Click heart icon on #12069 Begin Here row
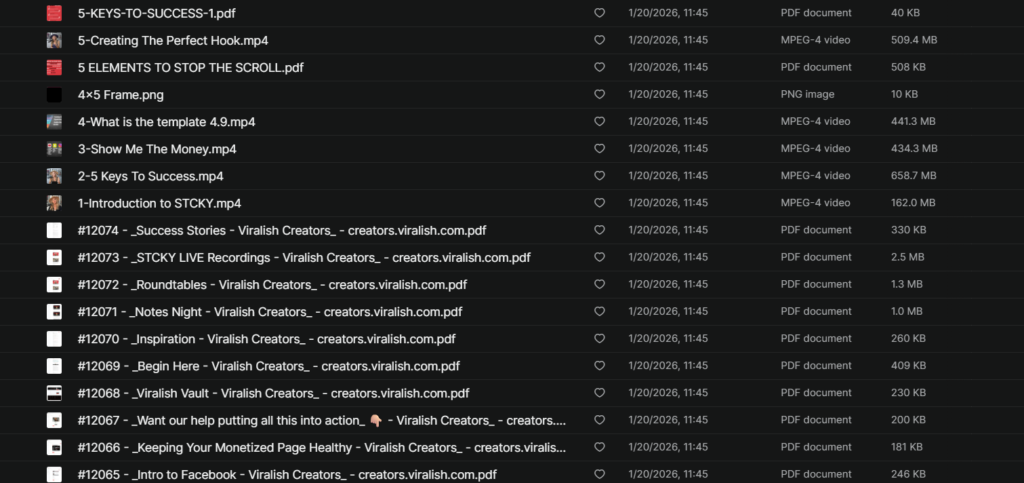Viewport: 1024px width, 483px height. pos(599,366)
